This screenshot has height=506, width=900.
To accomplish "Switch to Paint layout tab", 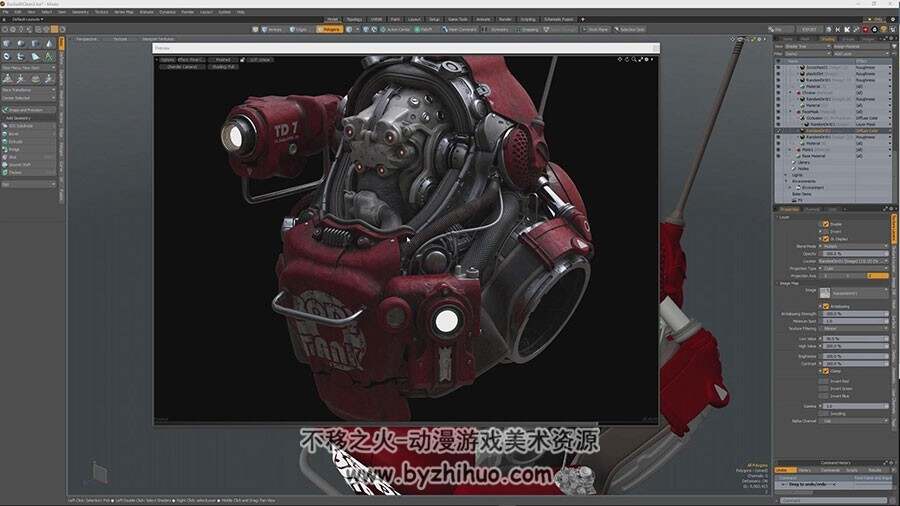I will (x=395, y=20).
